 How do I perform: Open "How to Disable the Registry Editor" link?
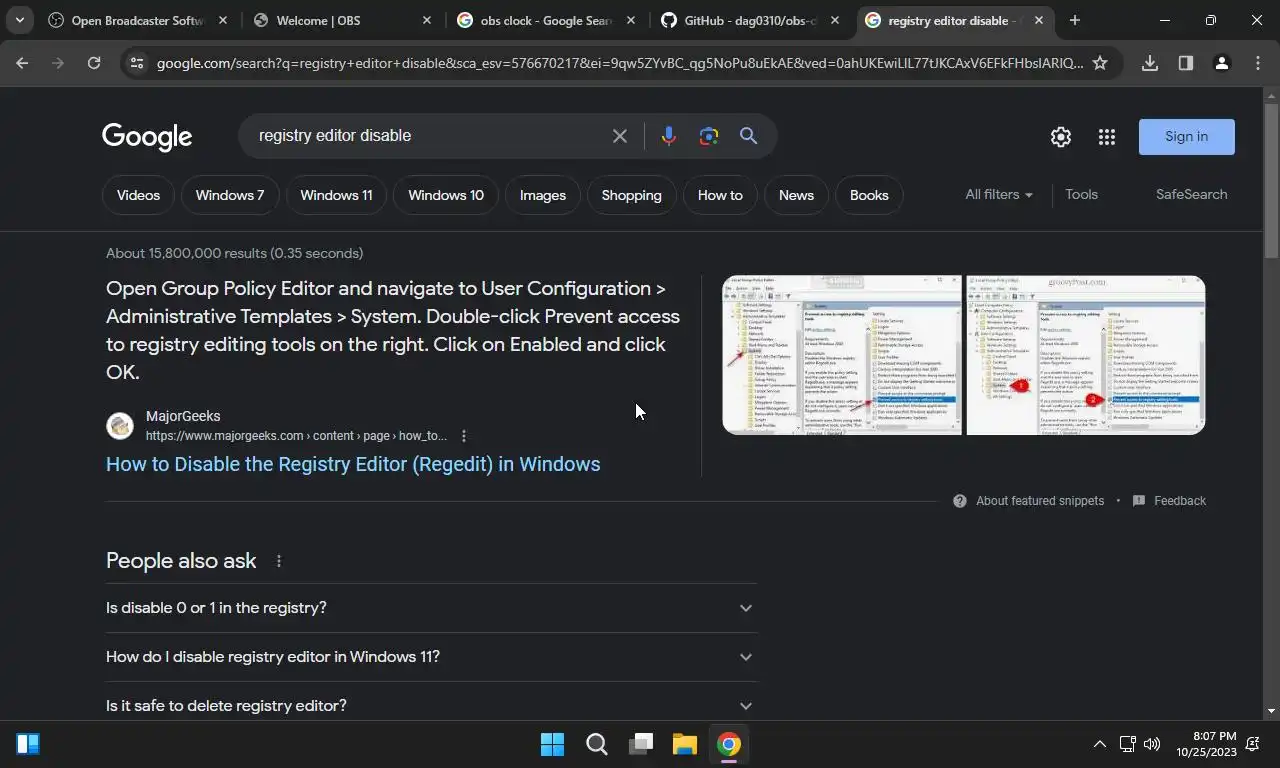tap(353, 464)
